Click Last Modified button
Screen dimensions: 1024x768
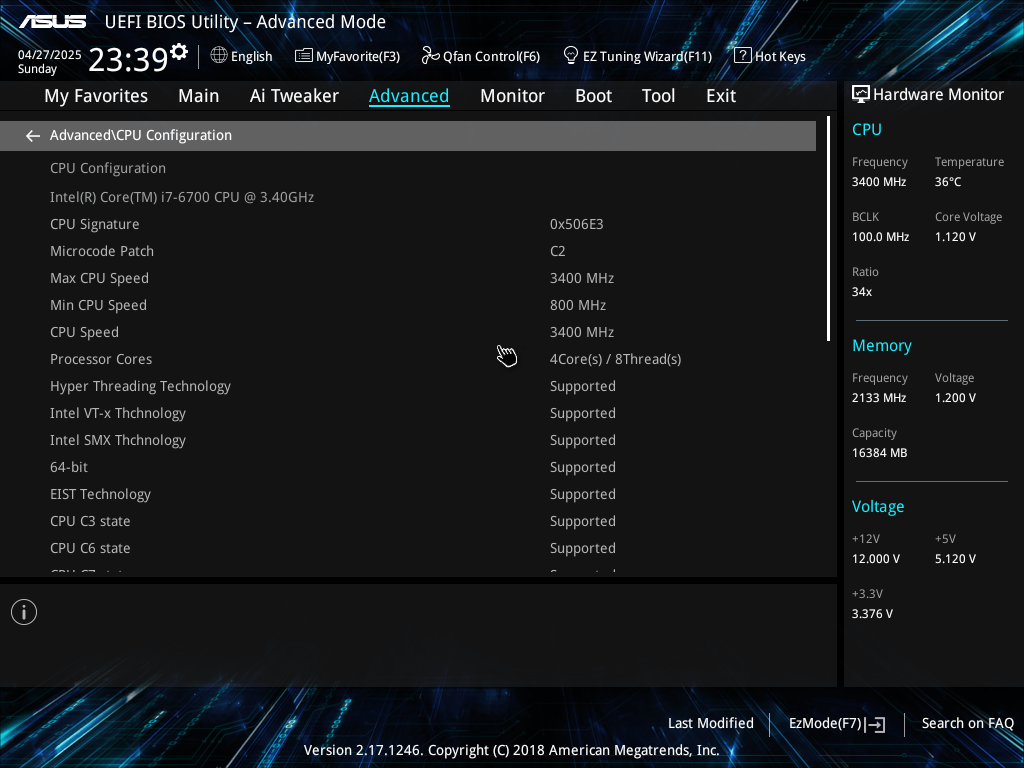[x=711, y=724]
